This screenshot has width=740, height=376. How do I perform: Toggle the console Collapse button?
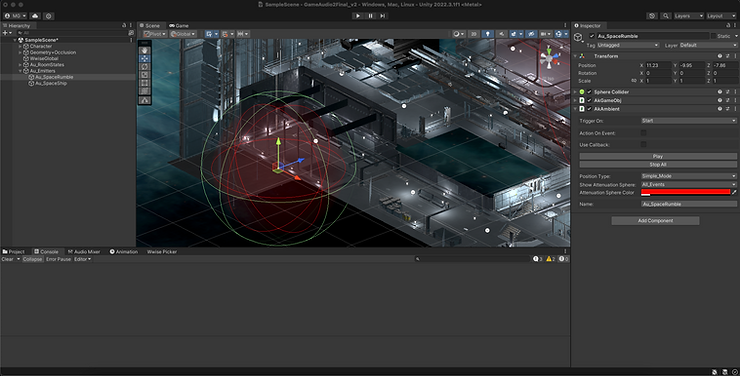click(x=32, y=259)
